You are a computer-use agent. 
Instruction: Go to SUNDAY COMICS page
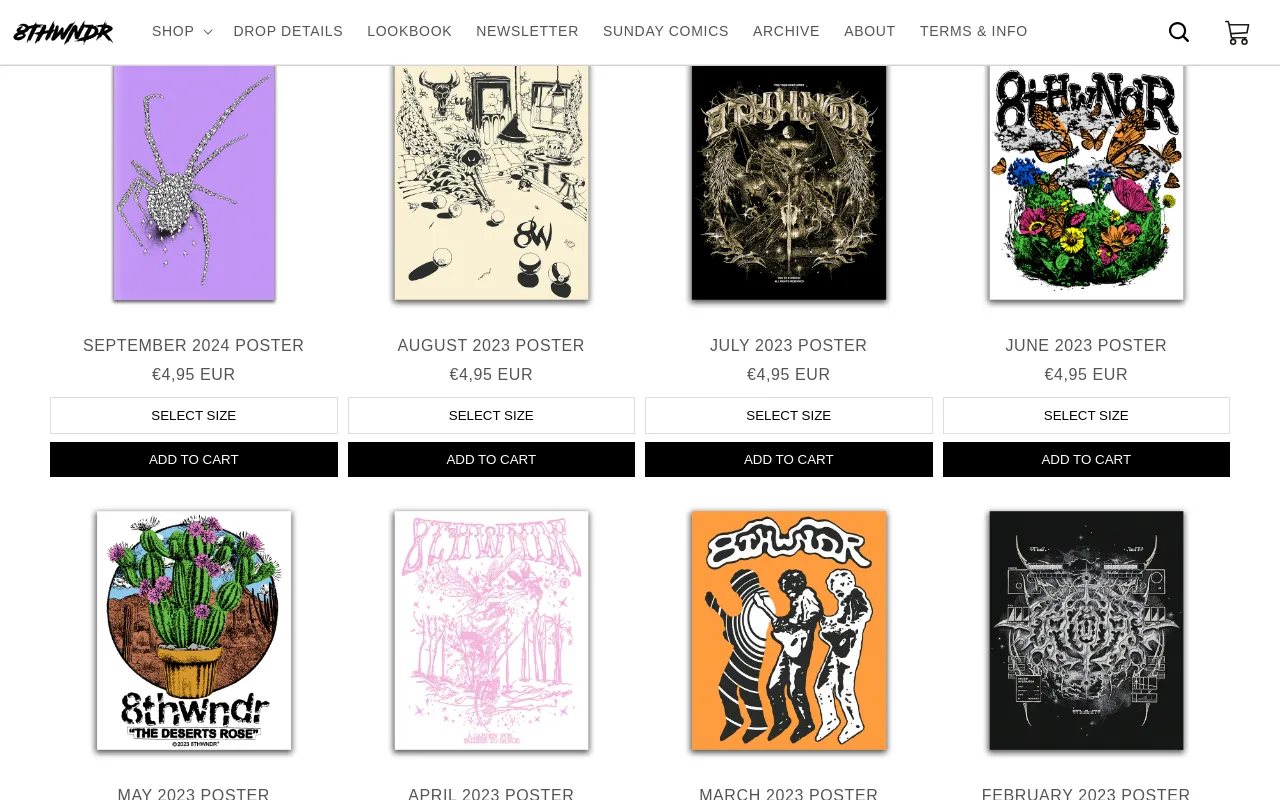(666, 31)
